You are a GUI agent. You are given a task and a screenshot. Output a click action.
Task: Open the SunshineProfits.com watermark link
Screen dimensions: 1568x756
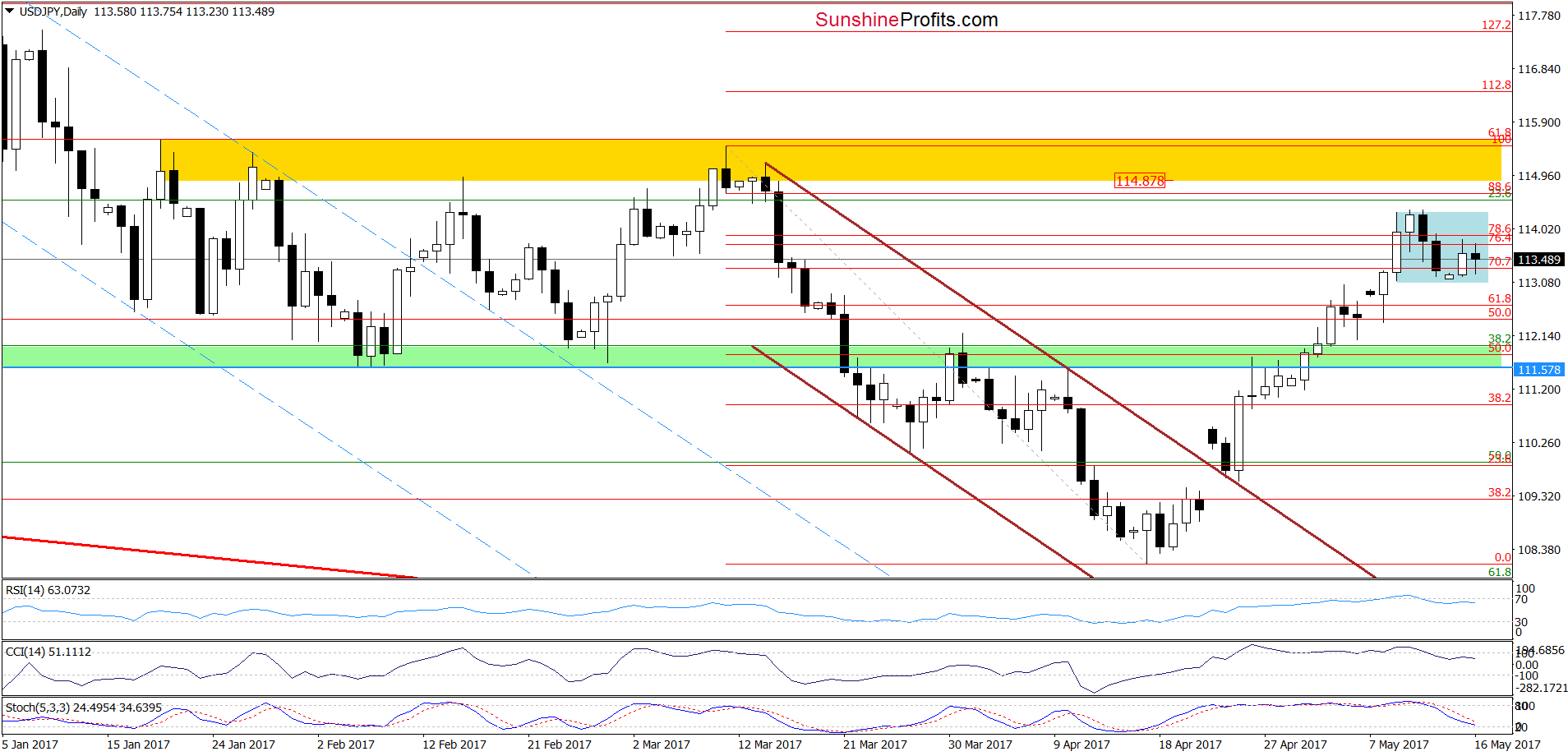[906, 20]
